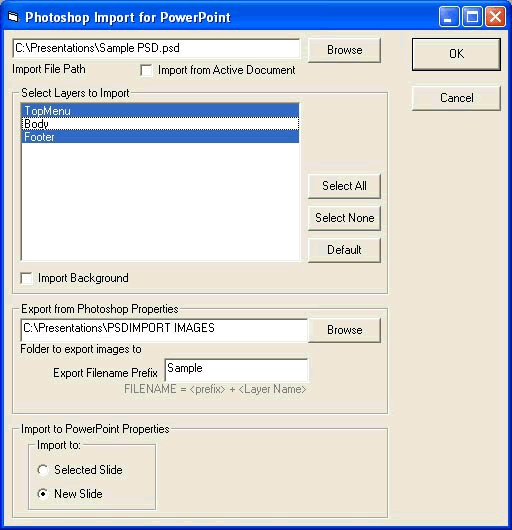Browse for the image export folder
512x530 pixels.
coord(344,330)
